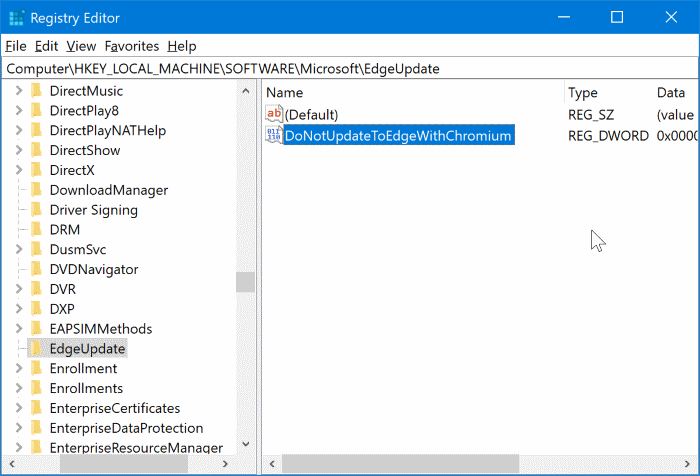Click the Data column header
The height and width of the screenshot is (476, 700).
tap(675, 92)
